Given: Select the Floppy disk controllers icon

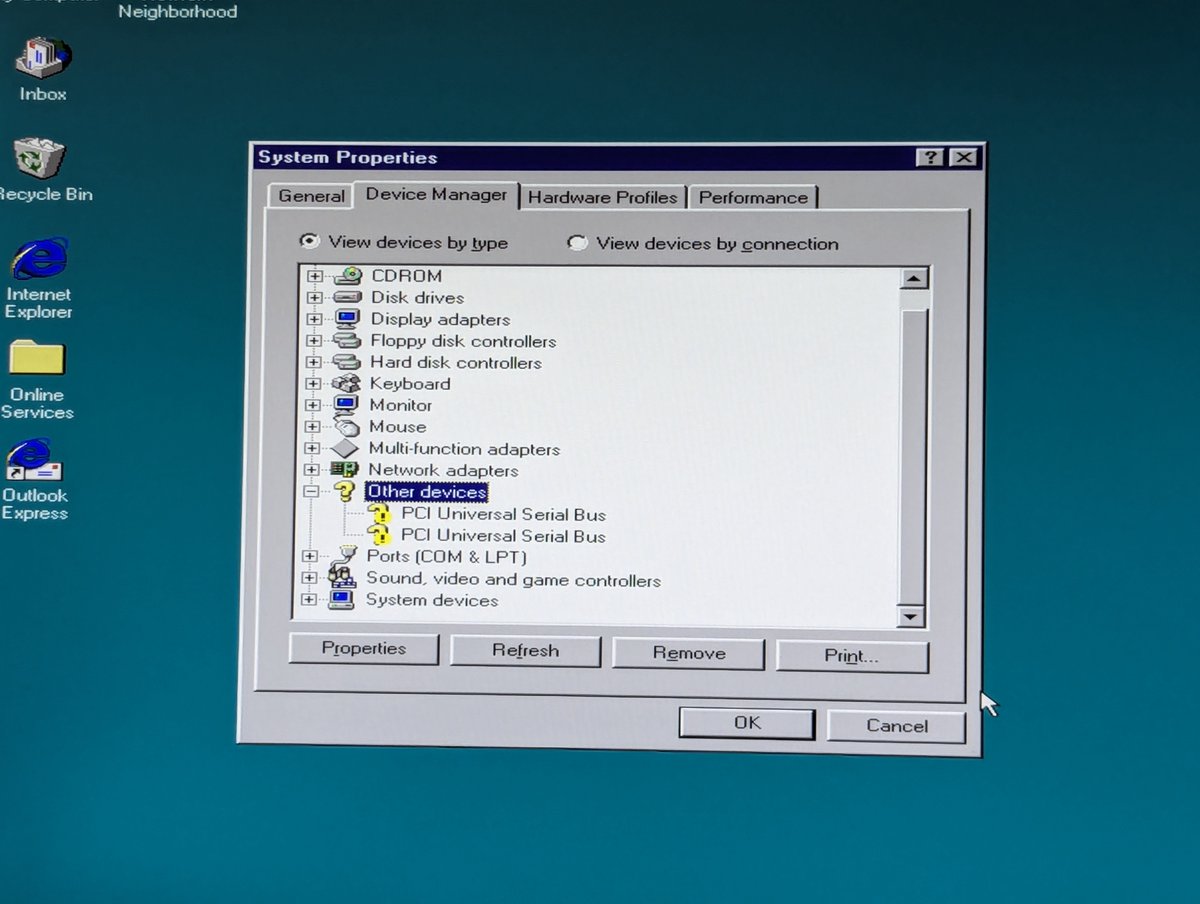Looking at the screenshot, I should (x=347, y=341).
